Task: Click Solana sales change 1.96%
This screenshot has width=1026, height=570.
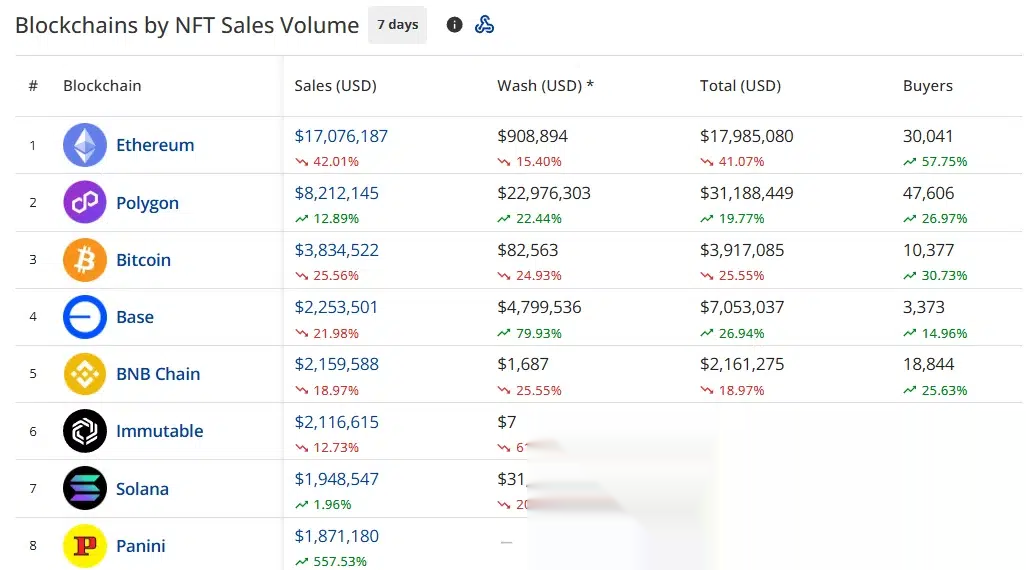Action: [323, 505]
